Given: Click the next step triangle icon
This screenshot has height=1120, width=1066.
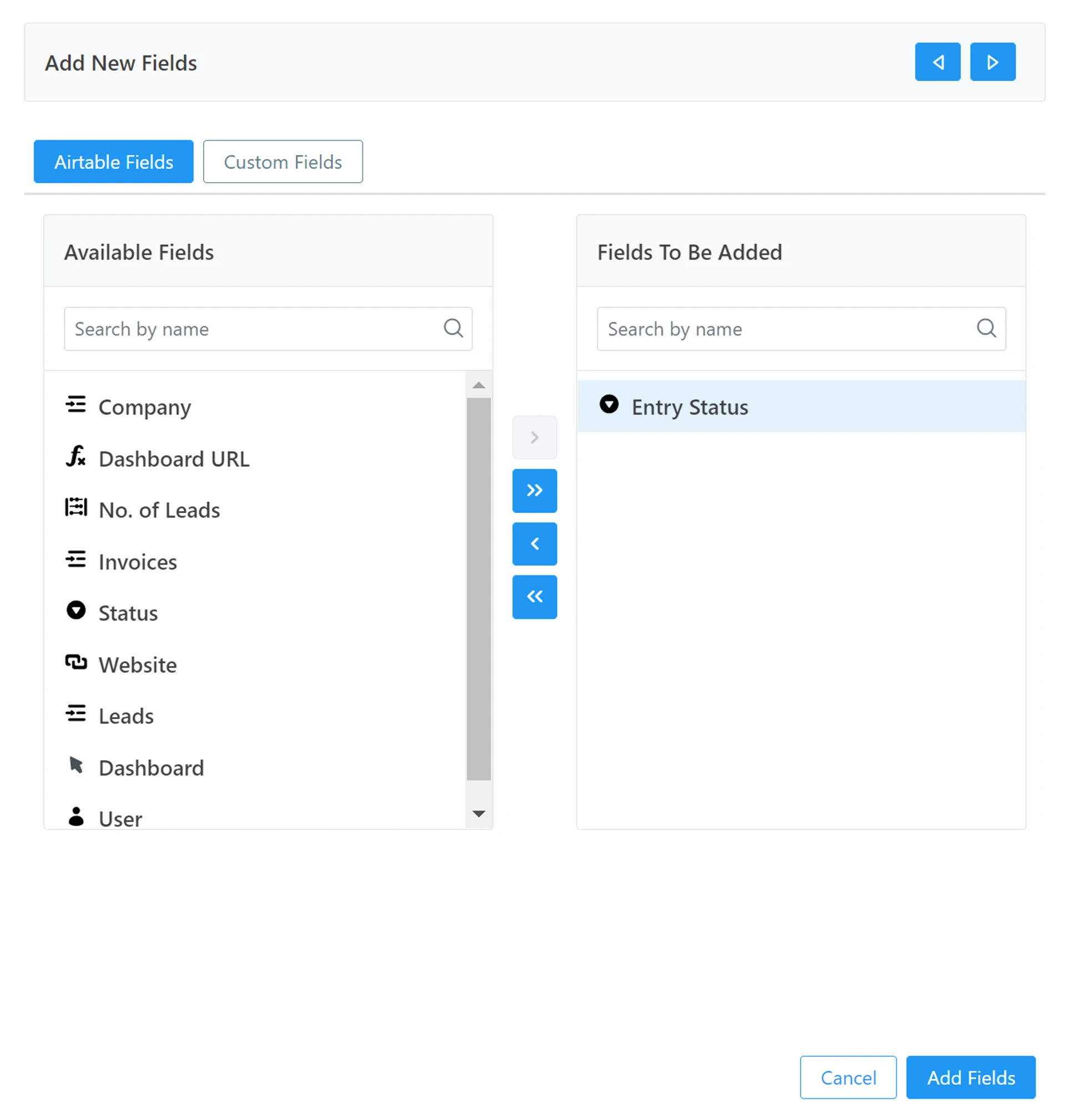Looking at the screenshot, I should (993, 62).
